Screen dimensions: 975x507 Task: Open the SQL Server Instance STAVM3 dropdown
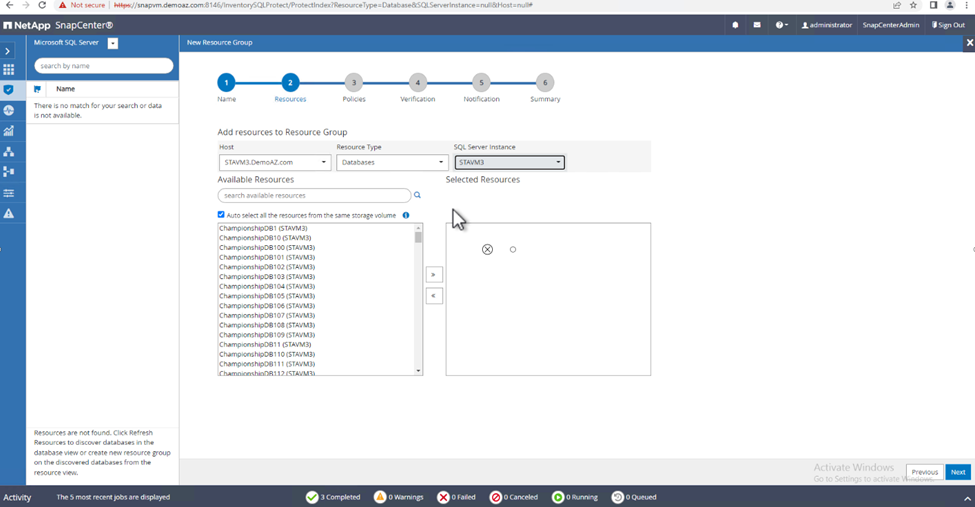coord(509,162)
